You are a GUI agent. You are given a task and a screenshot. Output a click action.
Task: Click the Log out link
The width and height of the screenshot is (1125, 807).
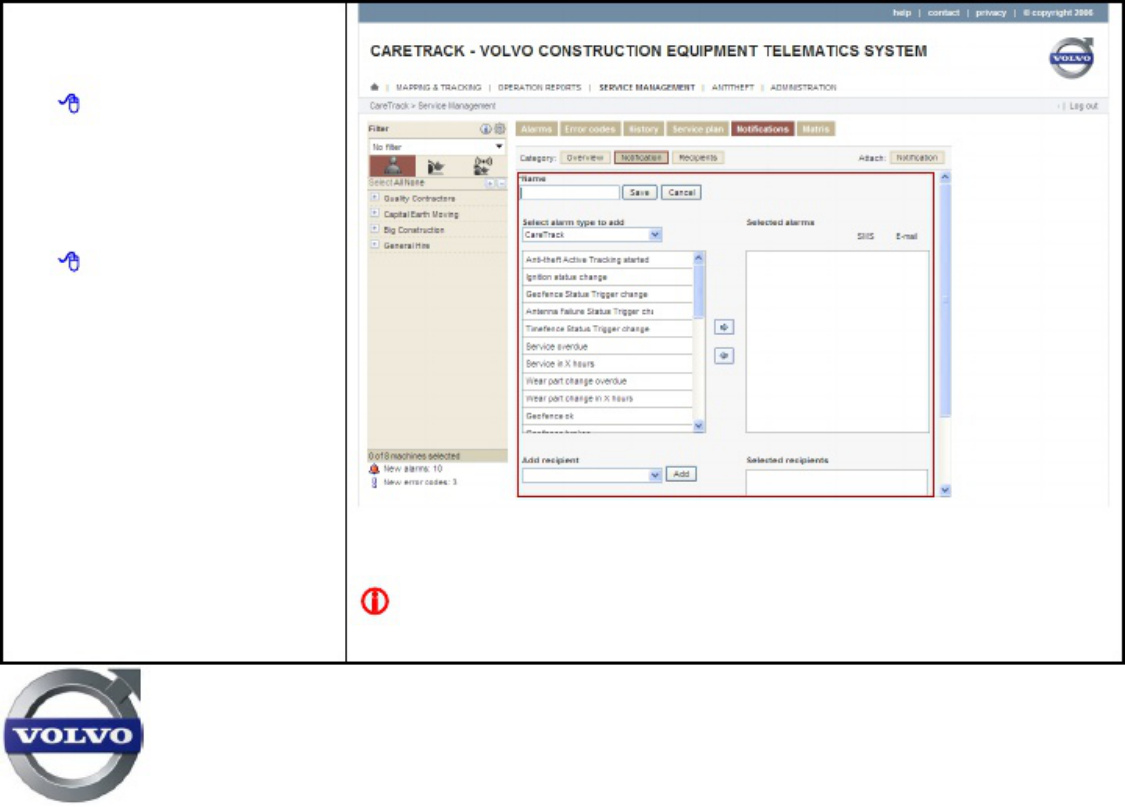pos(1083,106)
